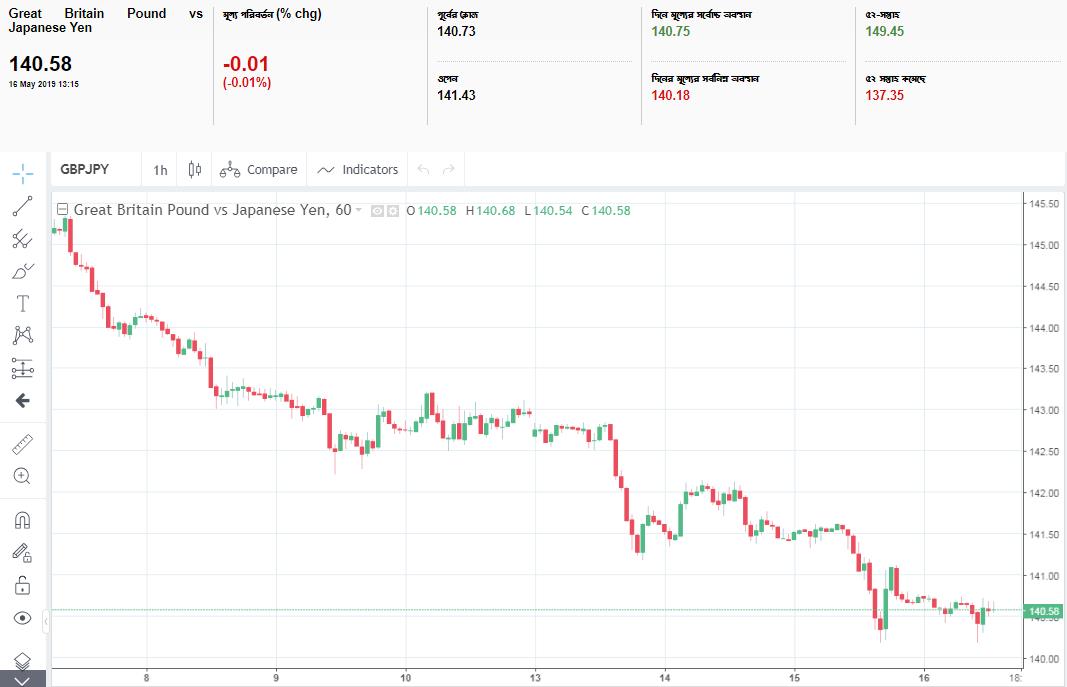Toggle lock all drawing tools
The image size is (1067, 687).
coord(22,585)
